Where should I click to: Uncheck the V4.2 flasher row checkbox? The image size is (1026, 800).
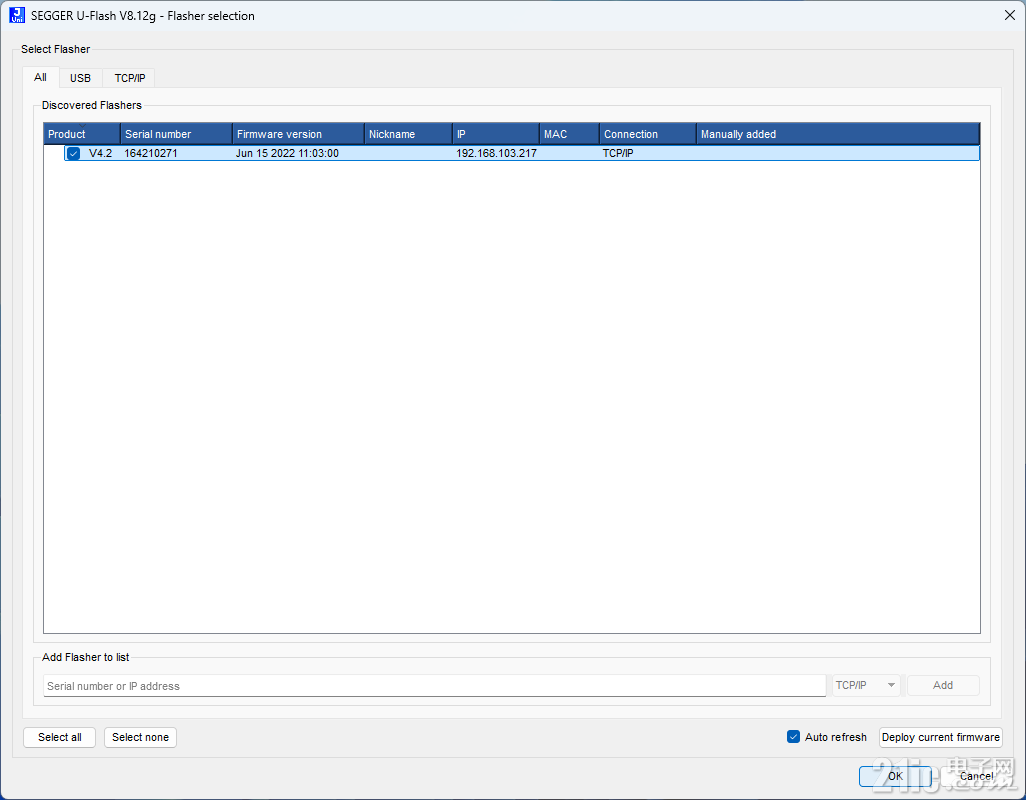[x=73, y=154]
